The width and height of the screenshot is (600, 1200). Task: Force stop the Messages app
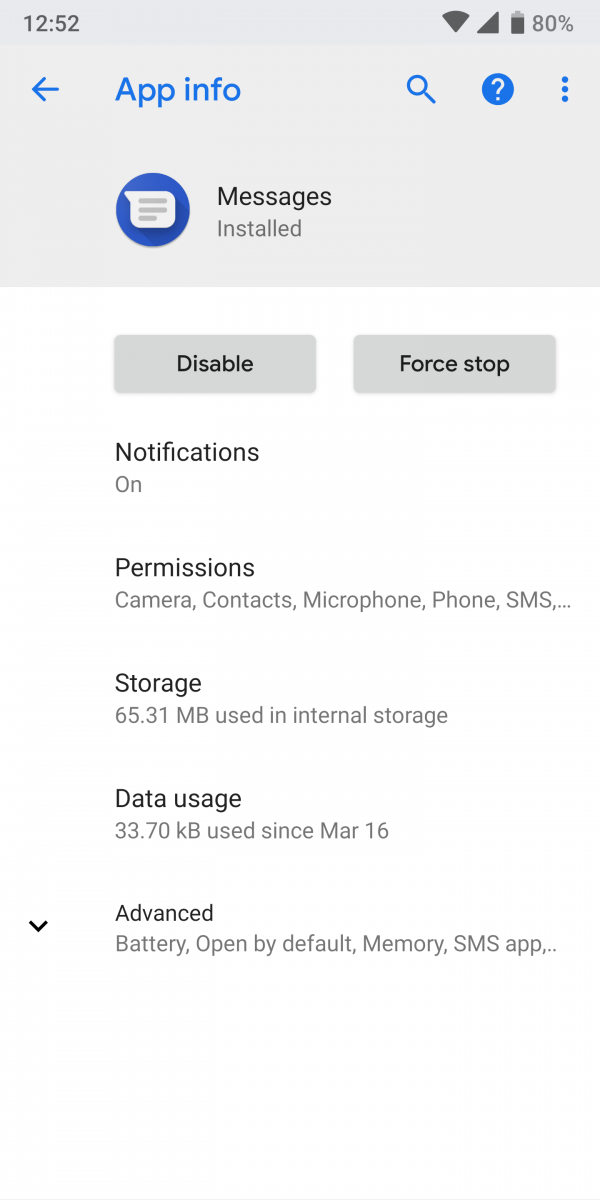pos(454,363)
